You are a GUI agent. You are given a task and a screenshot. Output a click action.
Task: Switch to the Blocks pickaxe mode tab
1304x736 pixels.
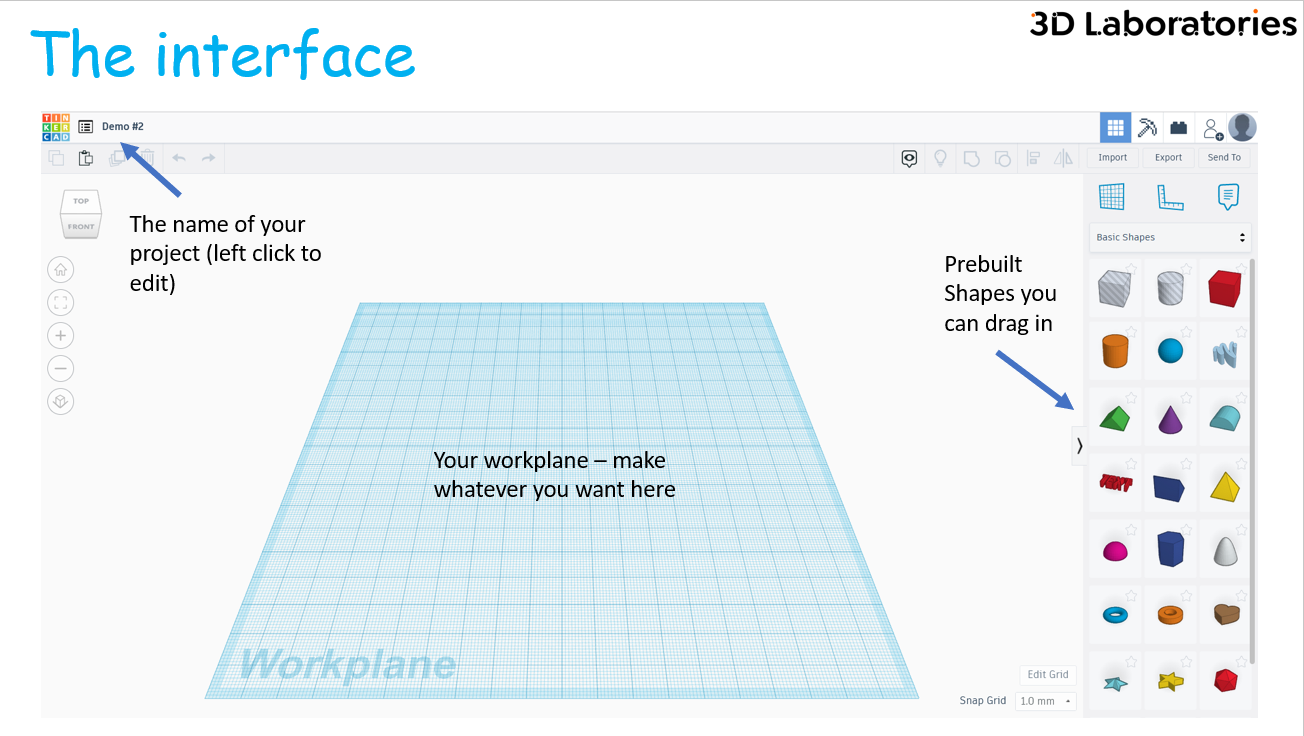pyautogui.click(x=1148, y=128)
